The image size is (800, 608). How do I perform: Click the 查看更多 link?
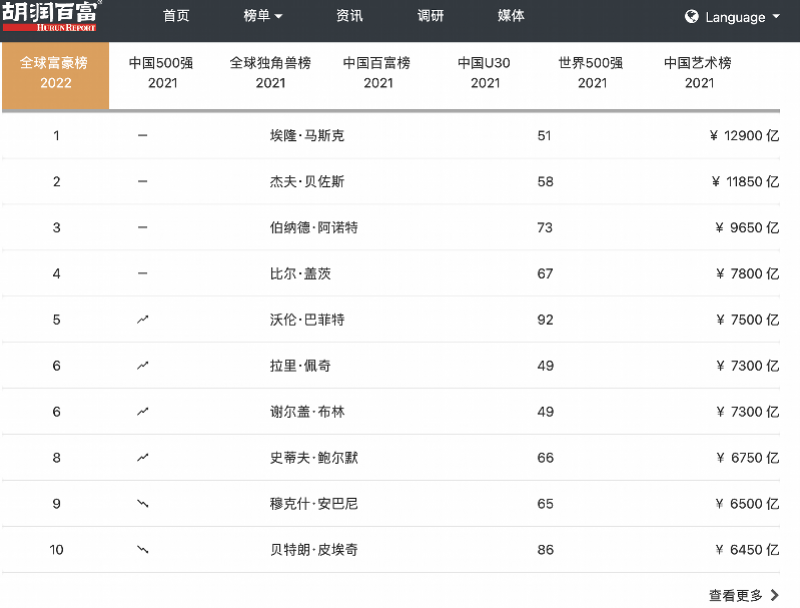pyautogui.click(x=736, y=596)
